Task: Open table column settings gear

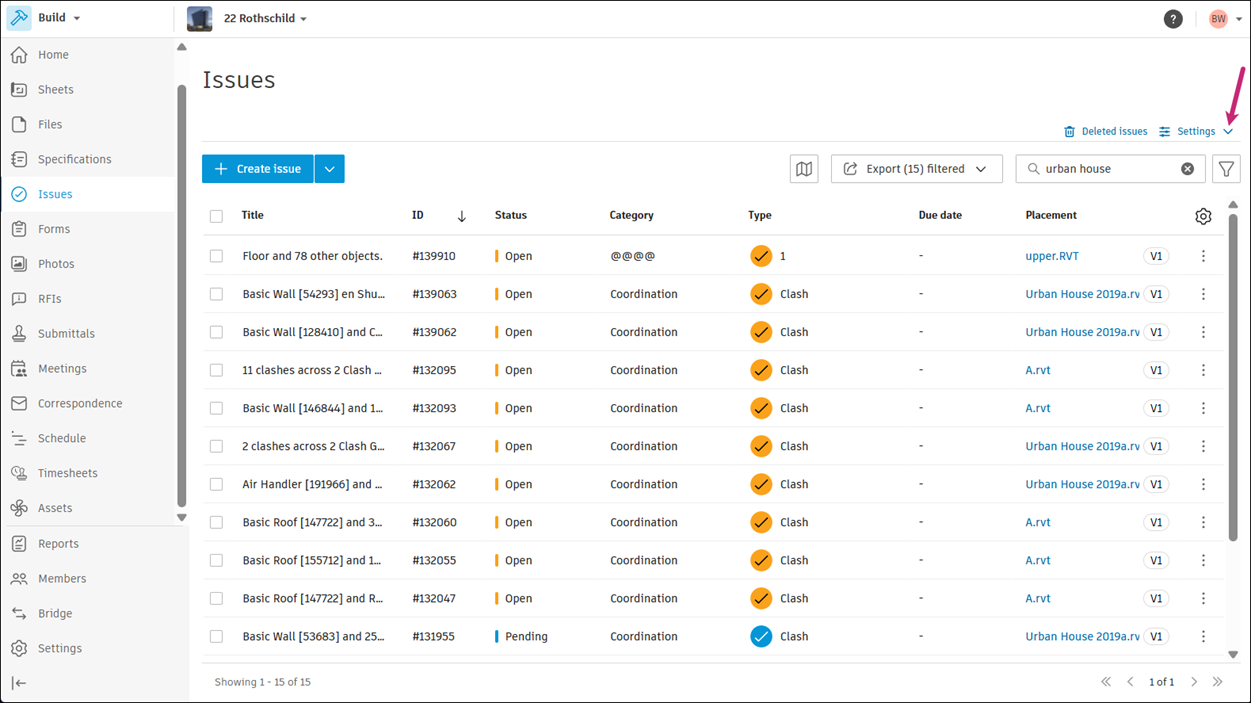Action: click(x=1203, y=216)
